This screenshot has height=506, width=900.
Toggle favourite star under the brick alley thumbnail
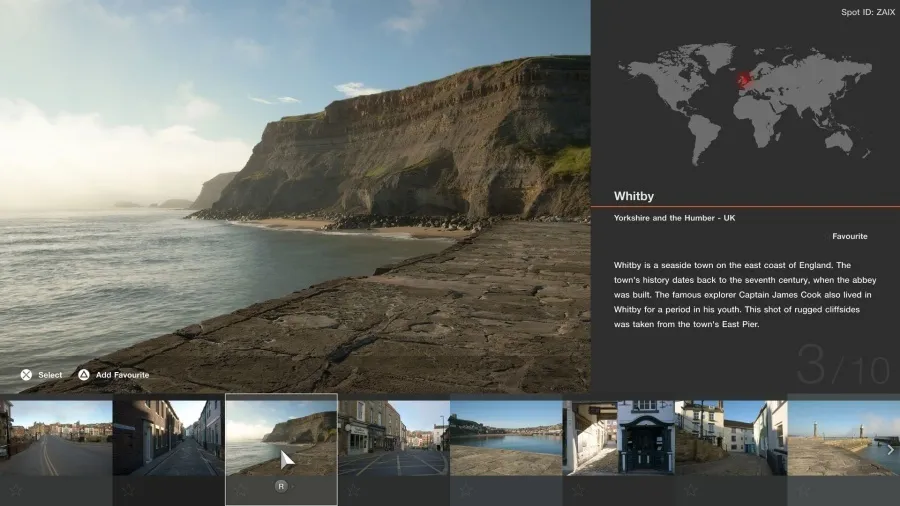pos(128,490)
